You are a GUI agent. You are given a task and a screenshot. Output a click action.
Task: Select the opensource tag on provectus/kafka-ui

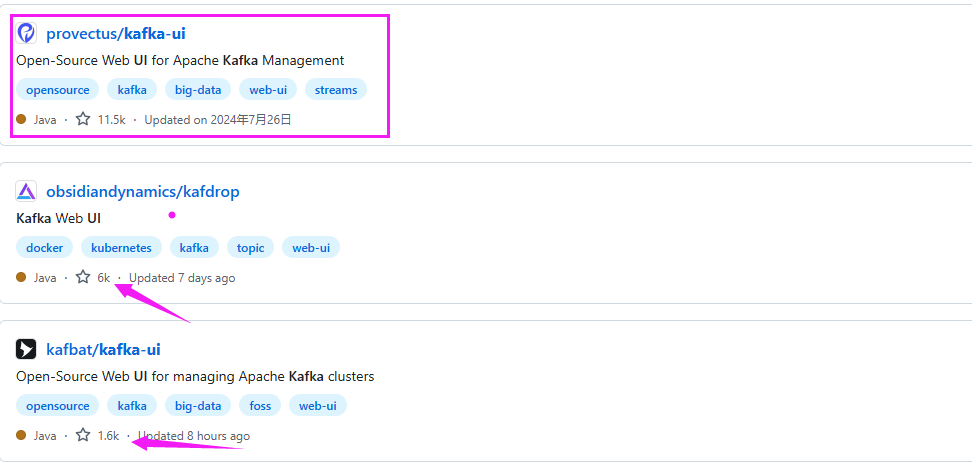tap(58, 90)
